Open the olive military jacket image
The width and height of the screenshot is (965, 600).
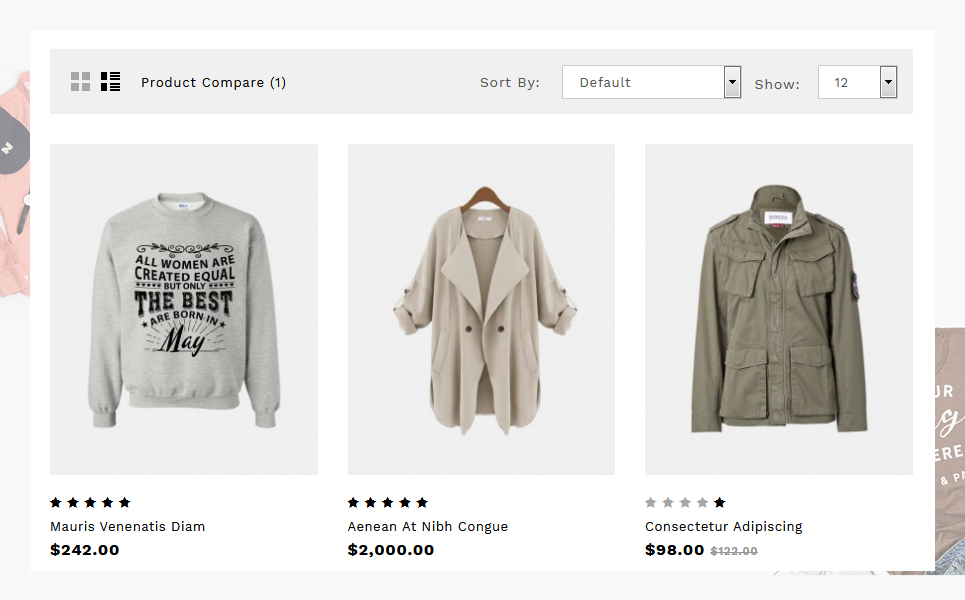coord(778,309)
